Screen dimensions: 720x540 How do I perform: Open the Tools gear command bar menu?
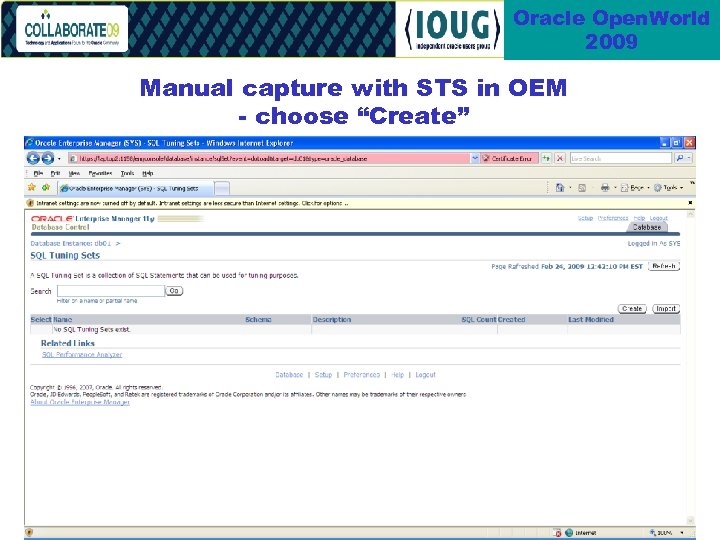click(669, 188)
